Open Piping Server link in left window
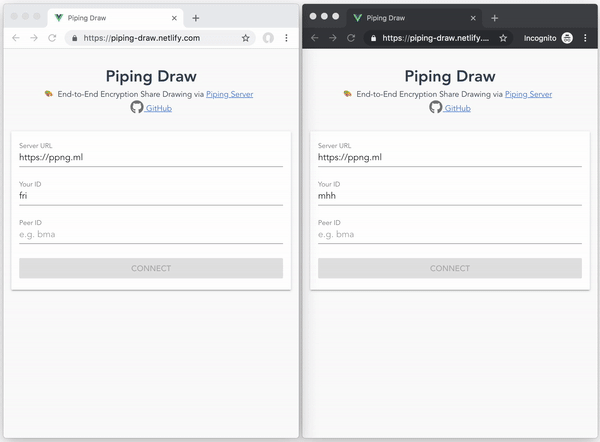This screenshot has width=600, height=442. [230, 94]
